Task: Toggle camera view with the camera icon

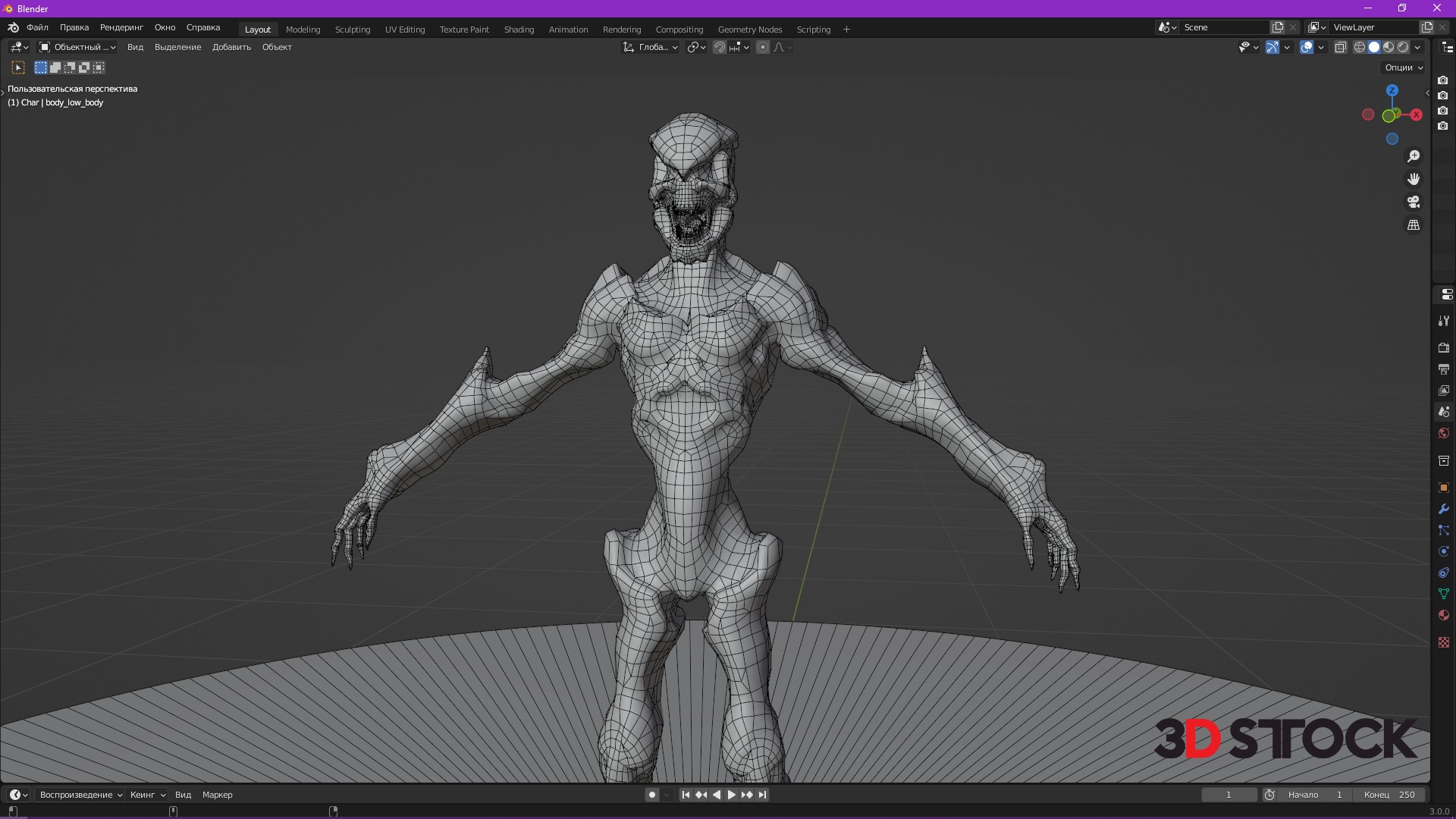Action: point(1414,202)
